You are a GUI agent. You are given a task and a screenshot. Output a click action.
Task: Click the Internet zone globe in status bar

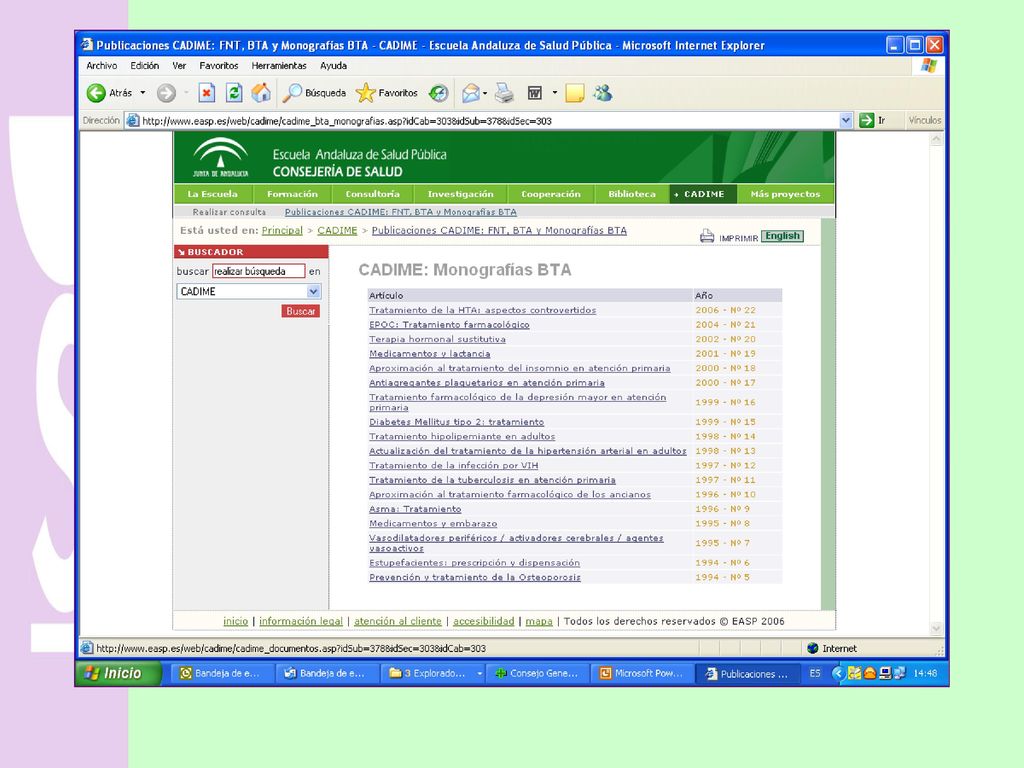(812, 648)
